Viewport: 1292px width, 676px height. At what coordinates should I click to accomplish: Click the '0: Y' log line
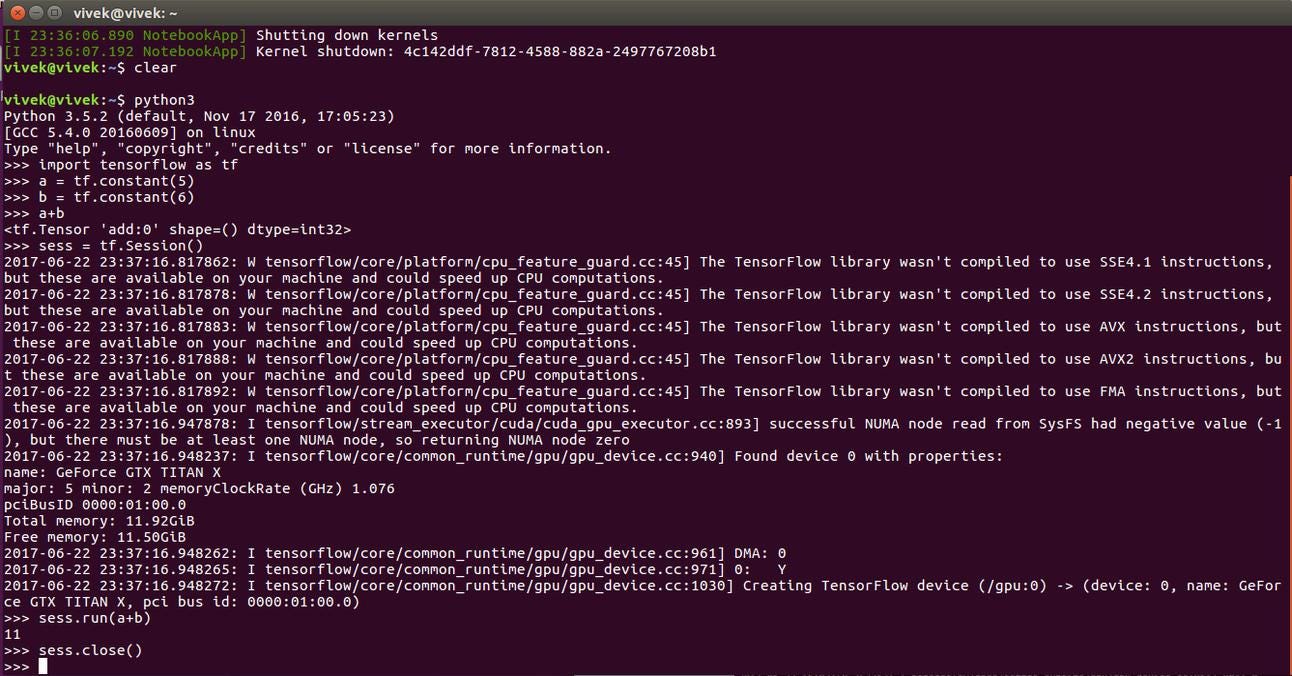coord(395,569)
